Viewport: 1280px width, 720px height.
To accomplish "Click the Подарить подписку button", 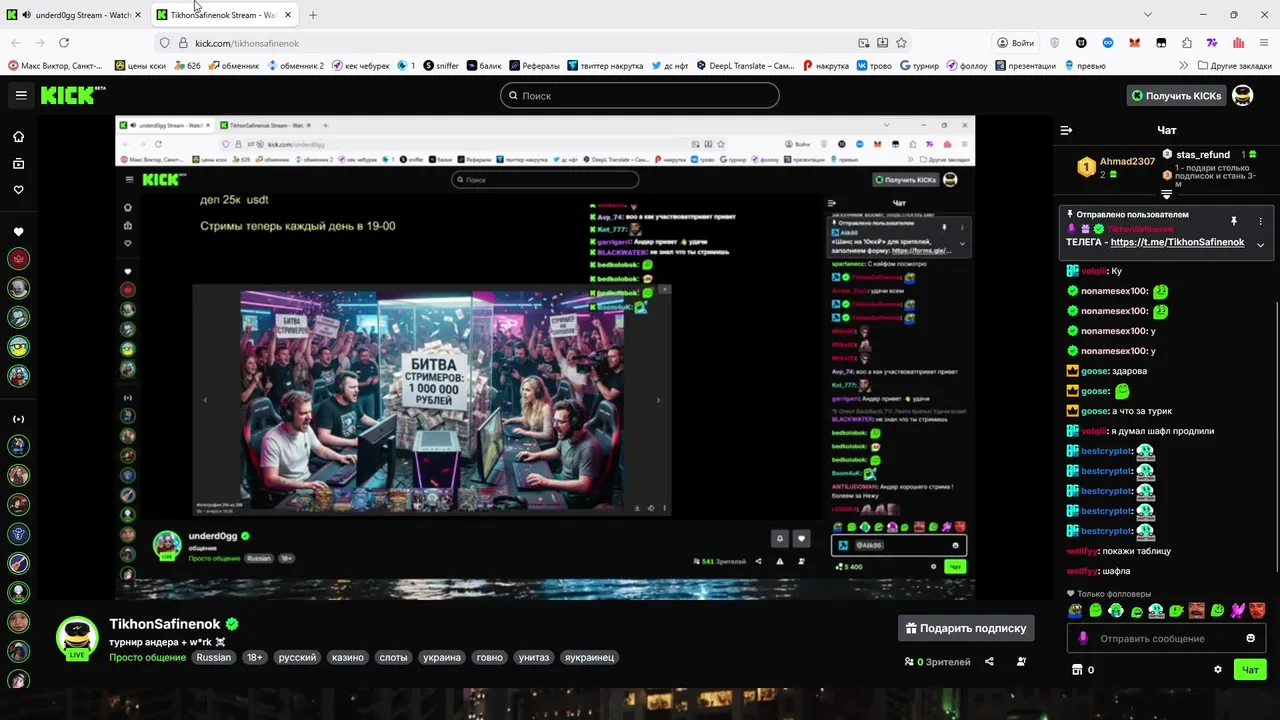I will tap(966, 628).
